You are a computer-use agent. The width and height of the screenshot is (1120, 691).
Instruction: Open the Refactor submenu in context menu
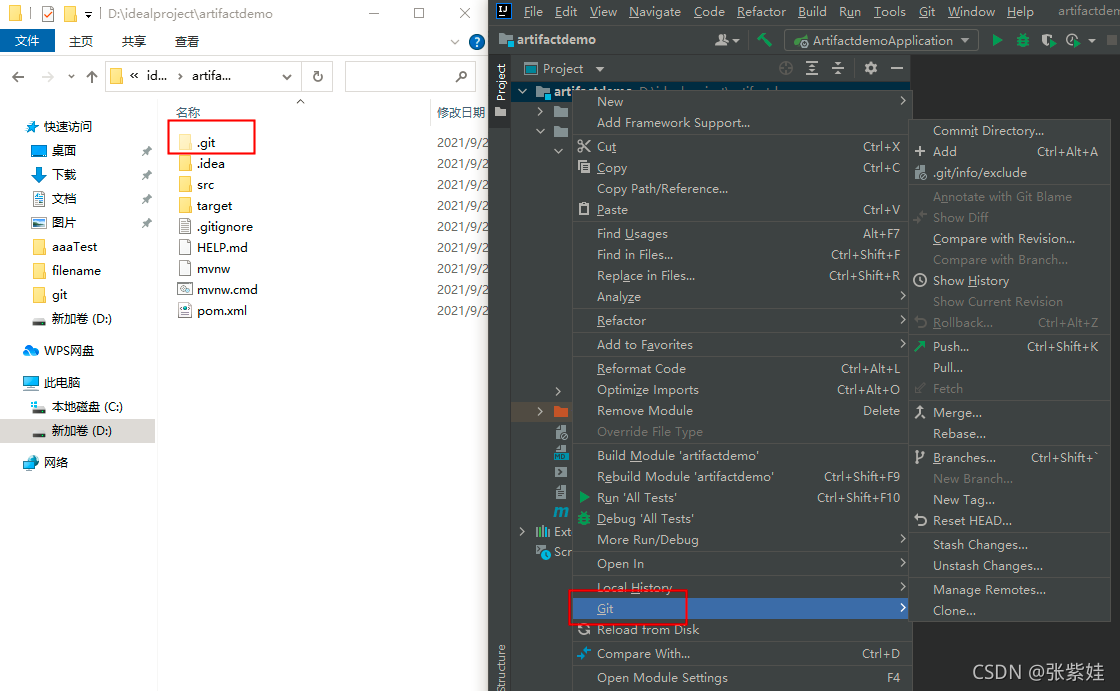[x=741, y=321]
